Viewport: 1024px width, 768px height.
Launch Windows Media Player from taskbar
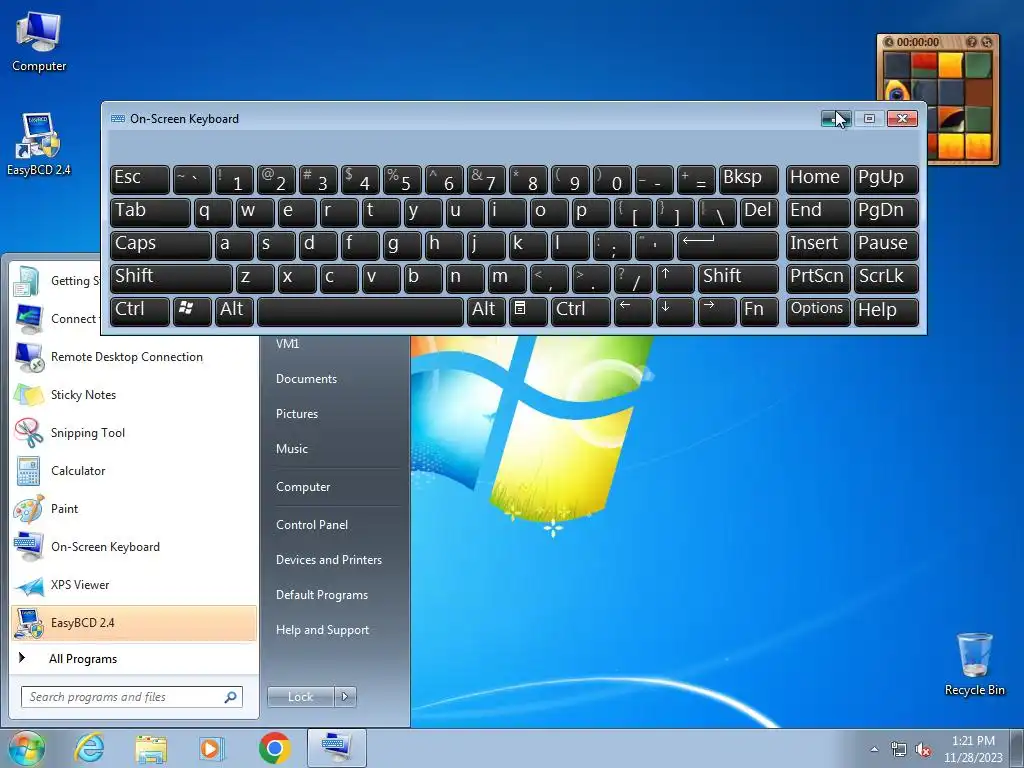(x=212, y=748)
